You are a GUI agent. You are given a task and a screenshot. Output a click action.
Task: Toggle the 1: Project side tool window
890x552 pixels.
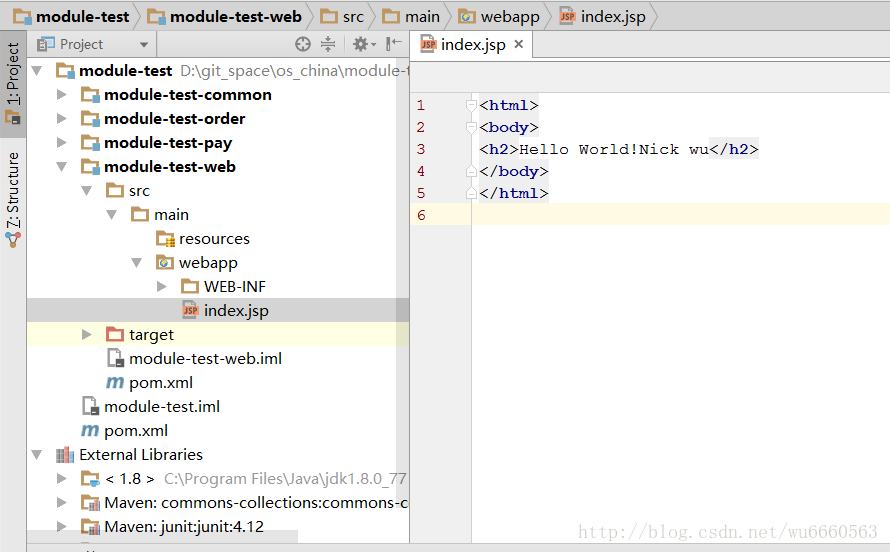[13, 82]
